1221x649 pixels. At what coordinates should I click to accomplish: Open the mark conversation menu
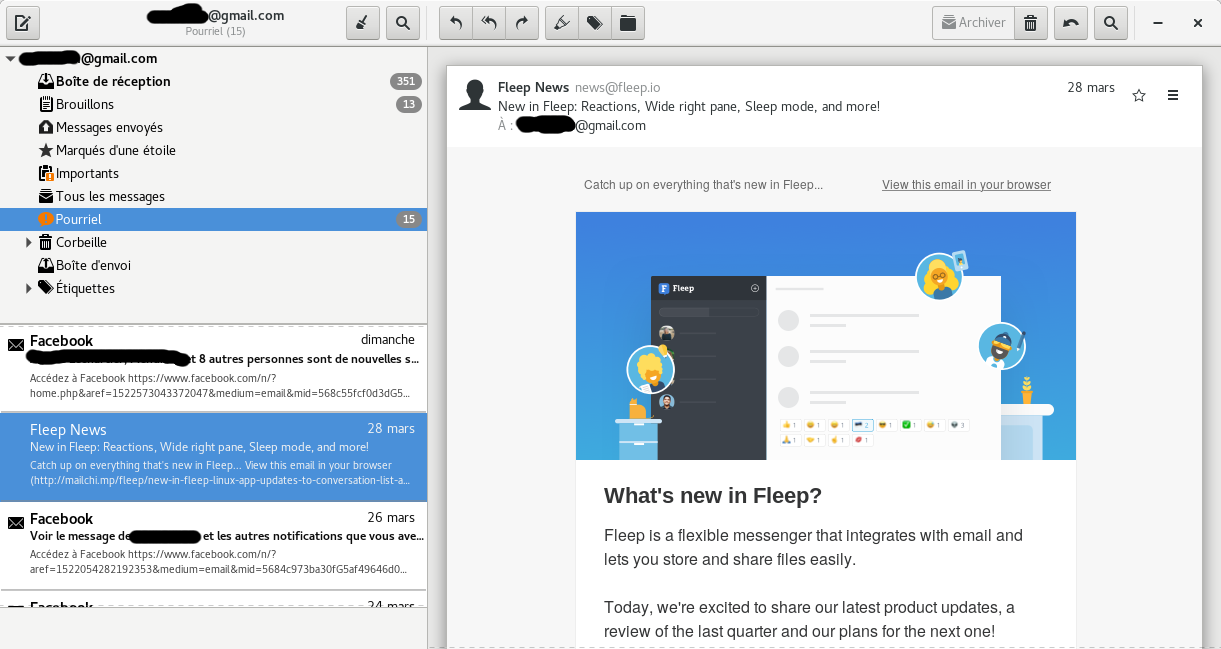click(562, 23)
